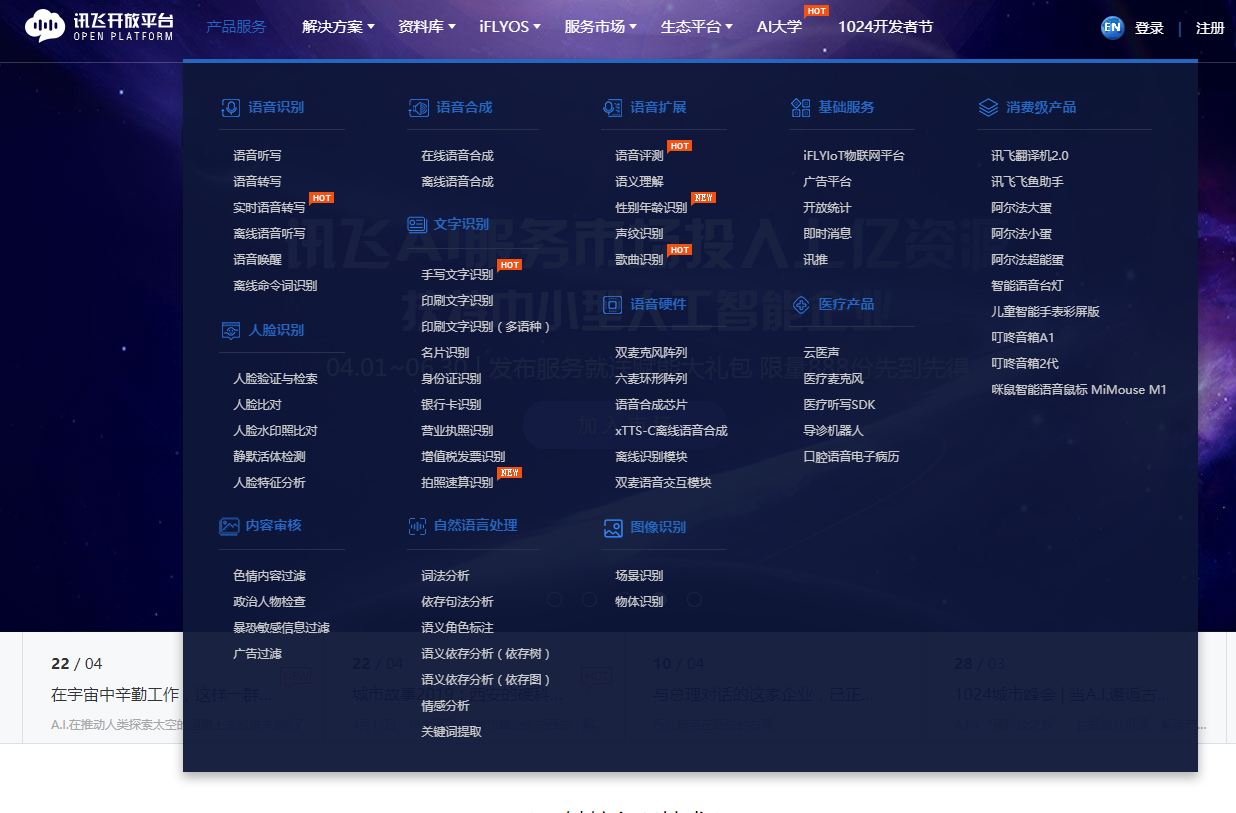Click the 文字识别 category icon
Viewport: 1236px width, 813px height.
[x=418, y=224]
